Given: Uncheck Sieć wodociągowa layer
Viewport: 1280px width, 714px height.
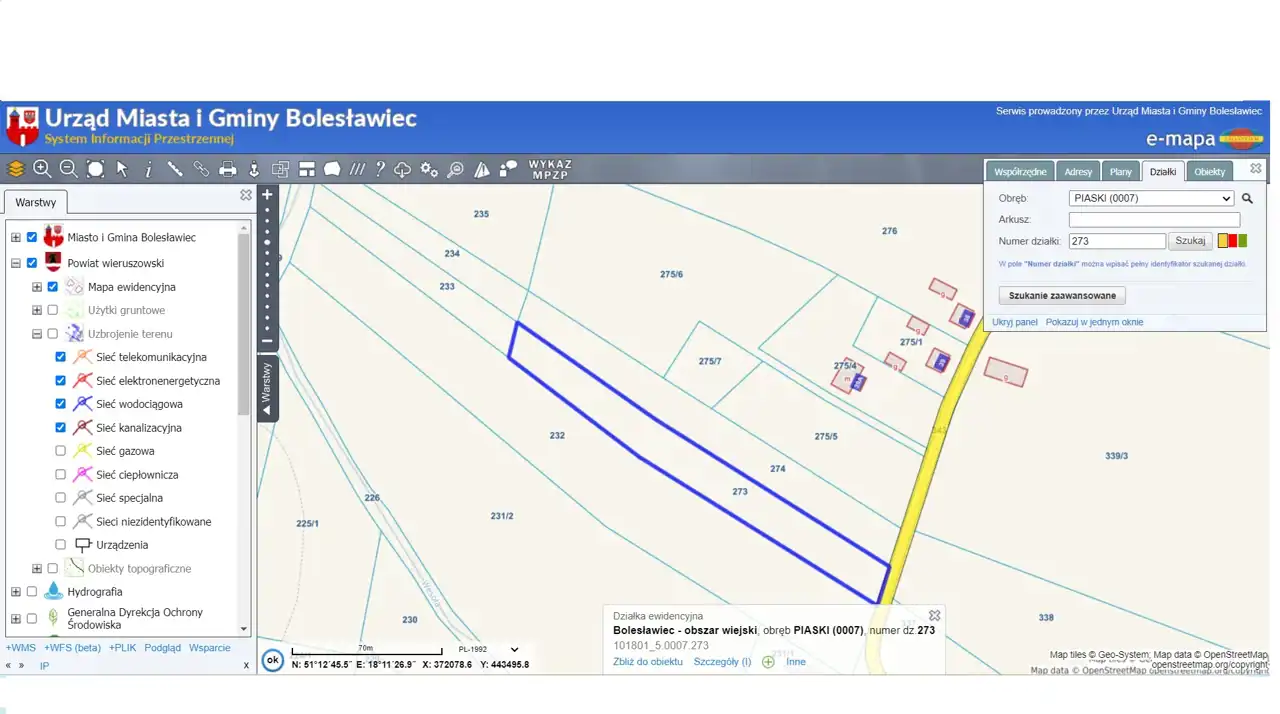Looking at the screenshot, I should point(61,404).
